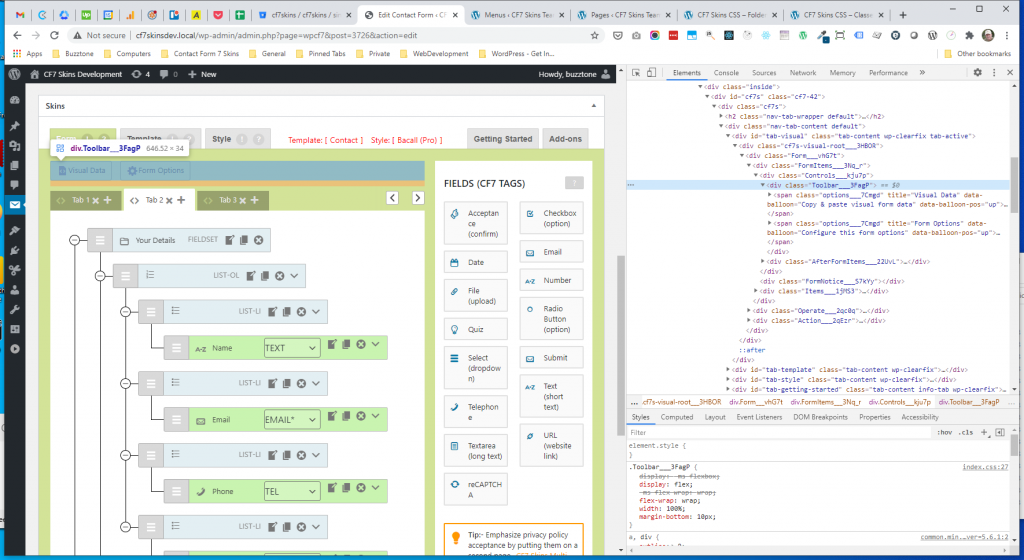This screenshot has width=1024, height=560.
Task: Collapse the Your Details fieldset tree node
Action: [73, 240]
